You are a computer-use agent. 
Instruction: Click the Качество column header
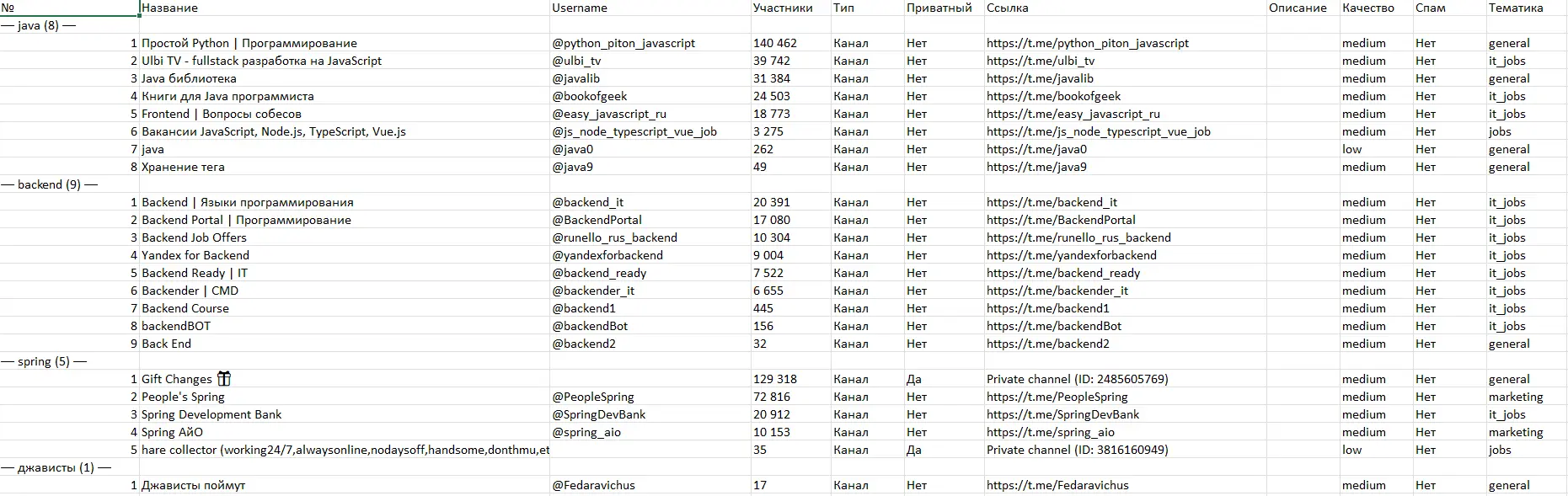tap(1367, 8)
